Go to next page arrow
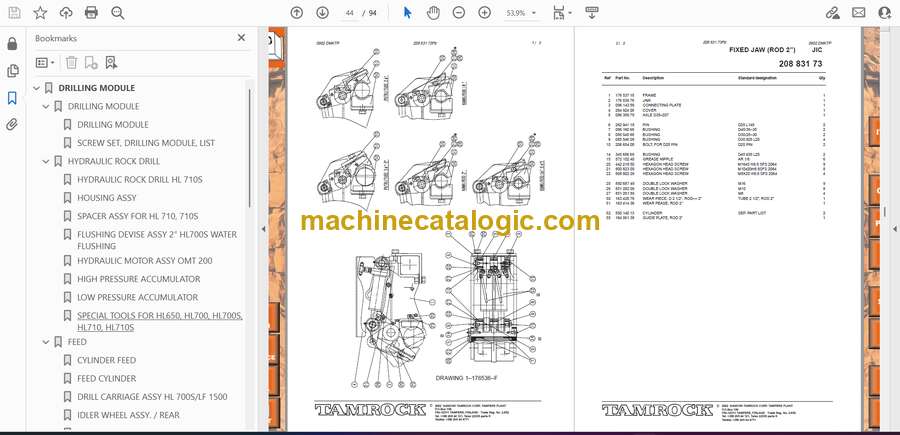This screenshot has height=435, width=900. 323,13
